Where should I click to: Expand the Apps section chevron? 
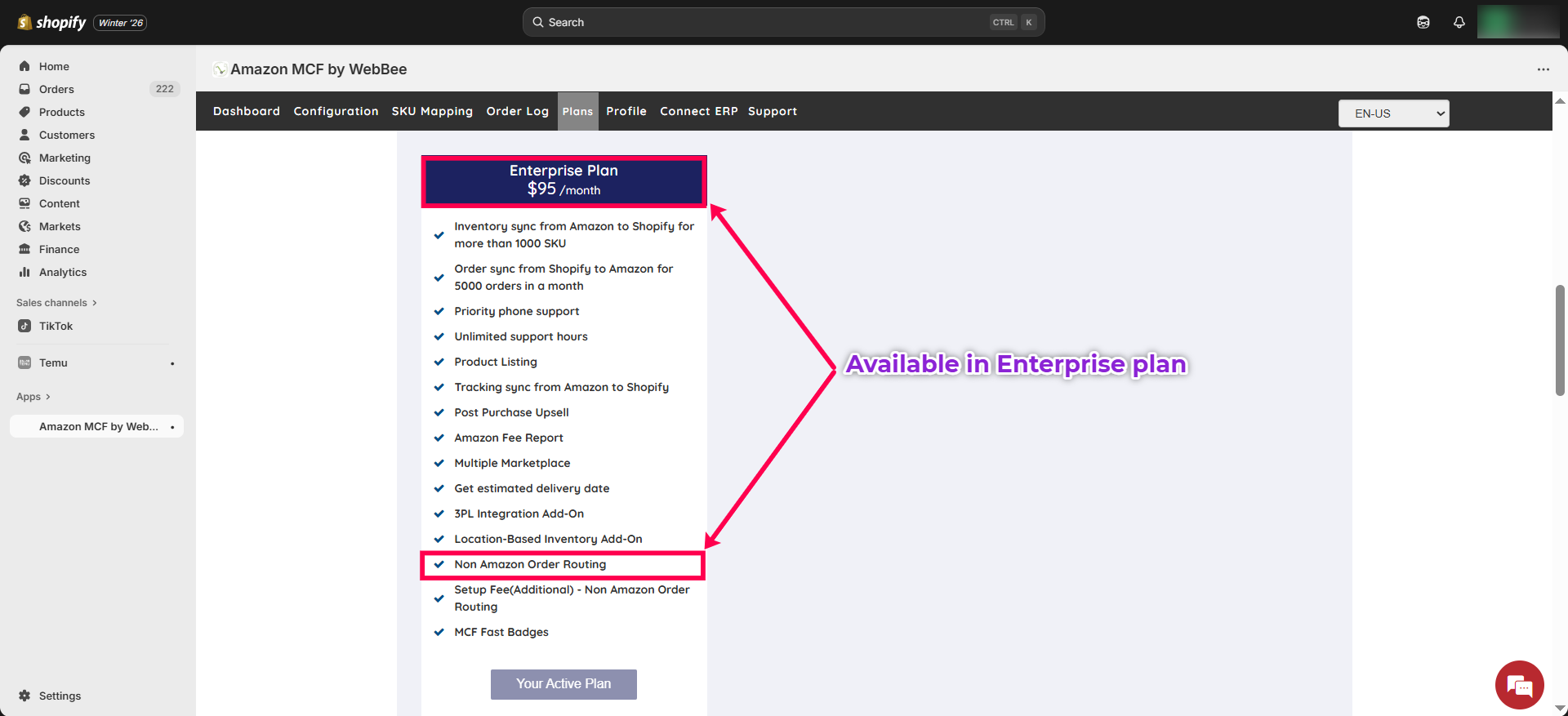point(48,397)
